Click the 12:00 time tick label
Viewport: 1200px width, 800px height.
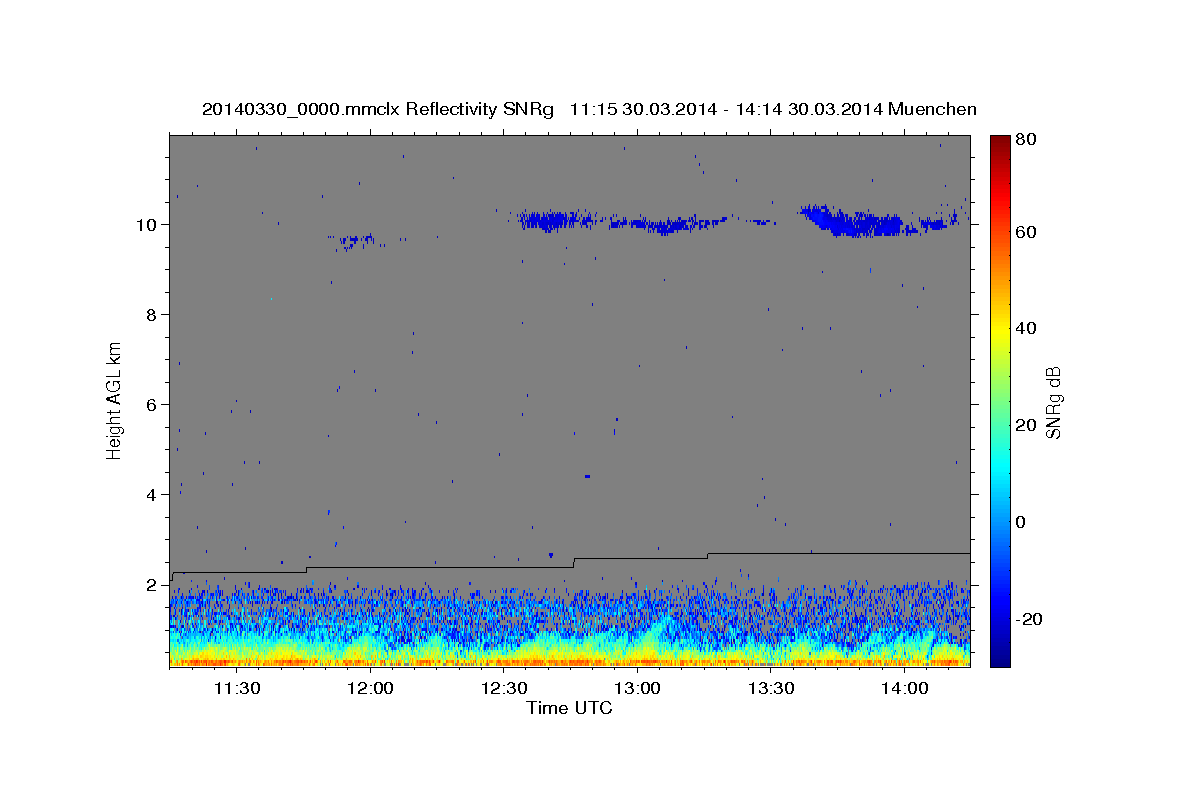pyautogui.click(x=370, y=688)
